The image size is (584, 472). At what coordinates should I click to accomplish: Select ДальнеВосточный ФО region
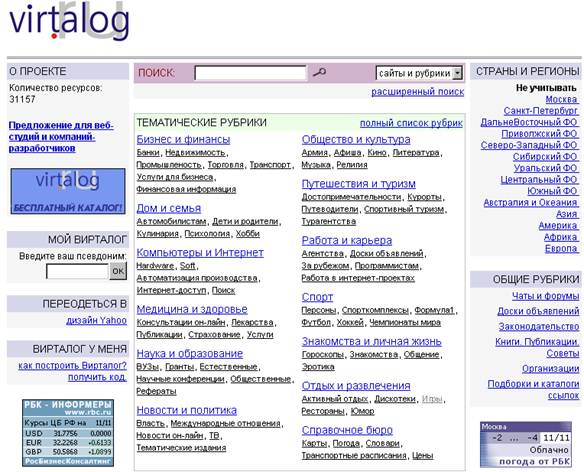point(529,122)
